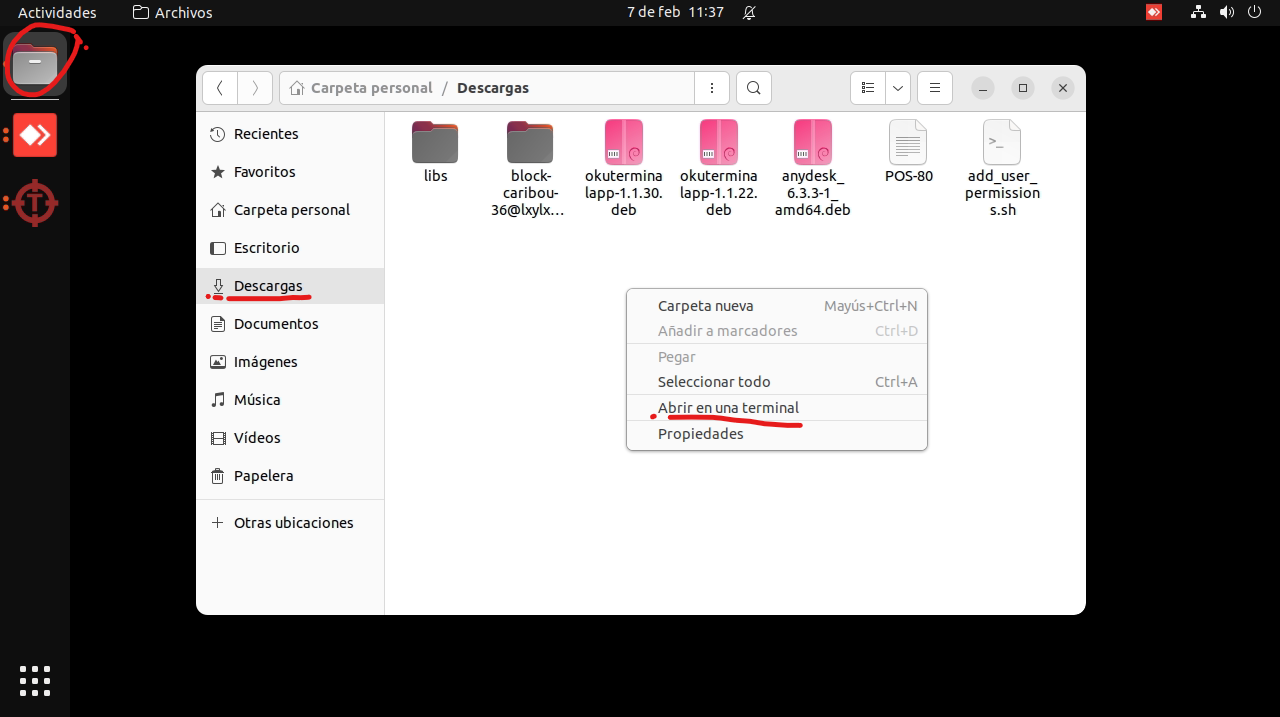The height and width of the screenshot is (717, 1280).
Task: Open the Files app in dock
Action: (35, 65)
